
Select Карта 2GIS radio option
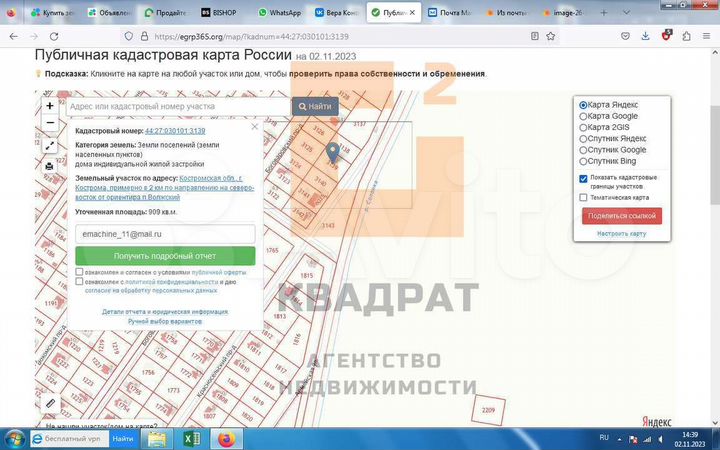coord(583,127)
